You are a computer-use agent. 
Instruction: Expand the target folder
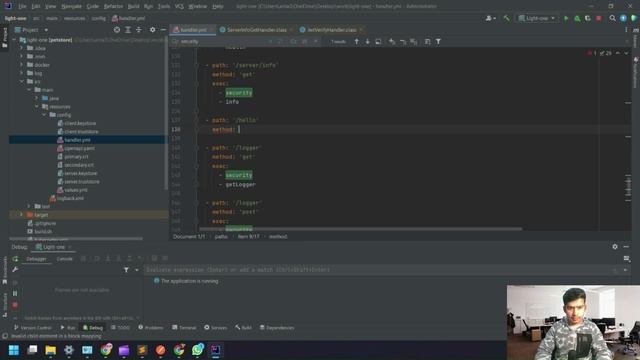[22, 215]
